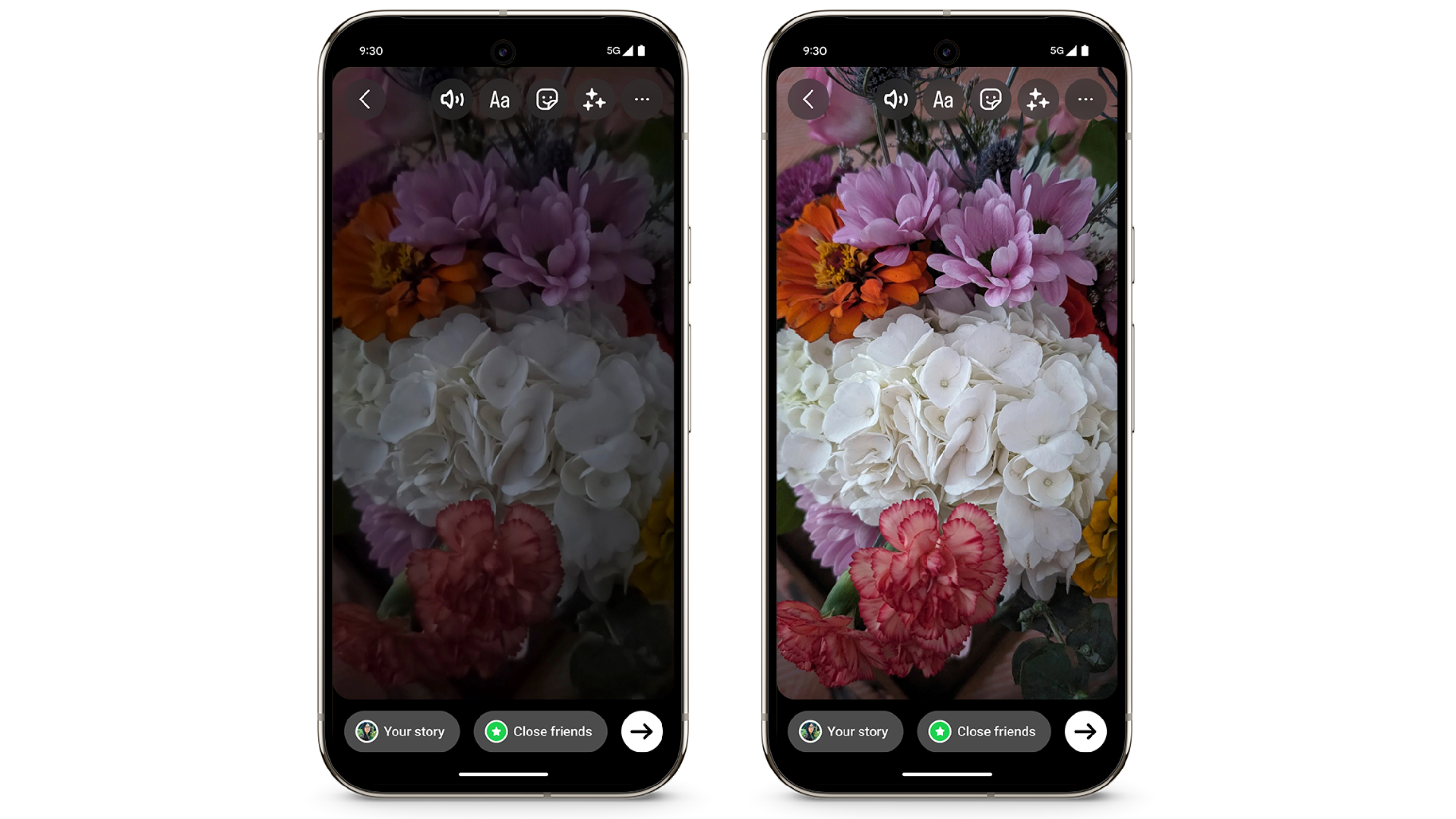Select the sticker/emoji tool
1456x819 pixels.
point(547,98)
